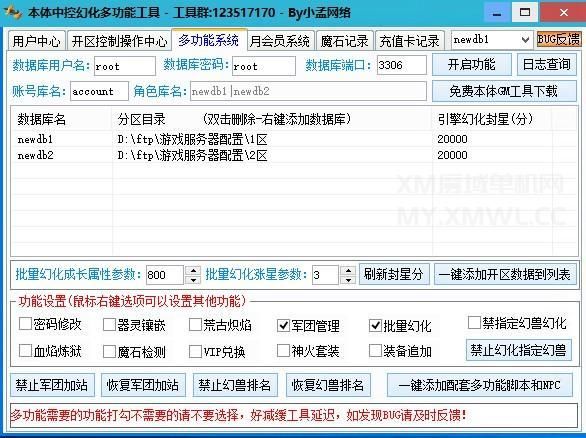The height and width of the screenshot is (438, 586).
Task: Click the 禁止幻兽排名 button
Action: point(235,385)
